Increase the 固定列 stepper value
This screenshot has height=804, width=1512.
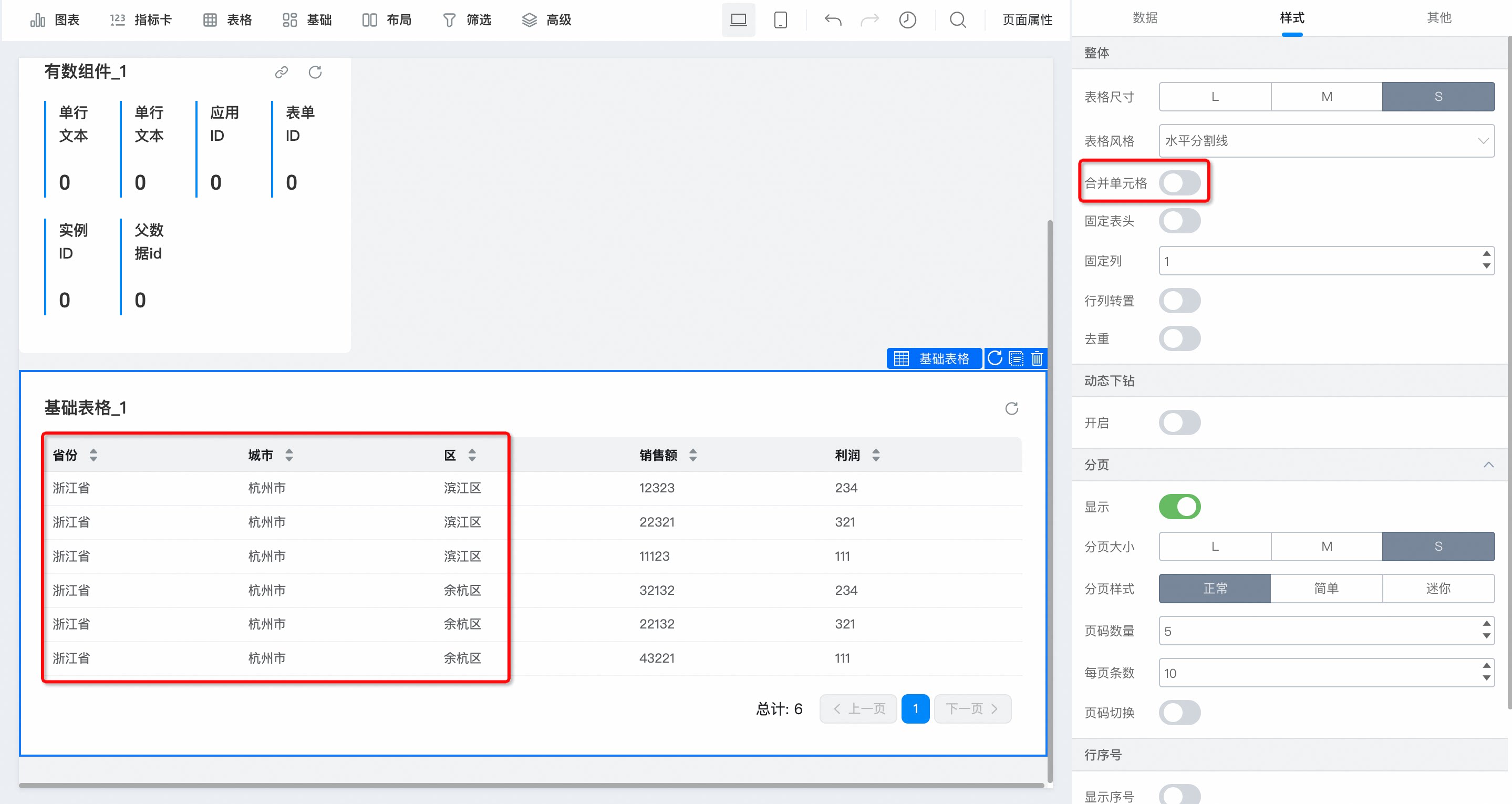tap(1486, 254)
